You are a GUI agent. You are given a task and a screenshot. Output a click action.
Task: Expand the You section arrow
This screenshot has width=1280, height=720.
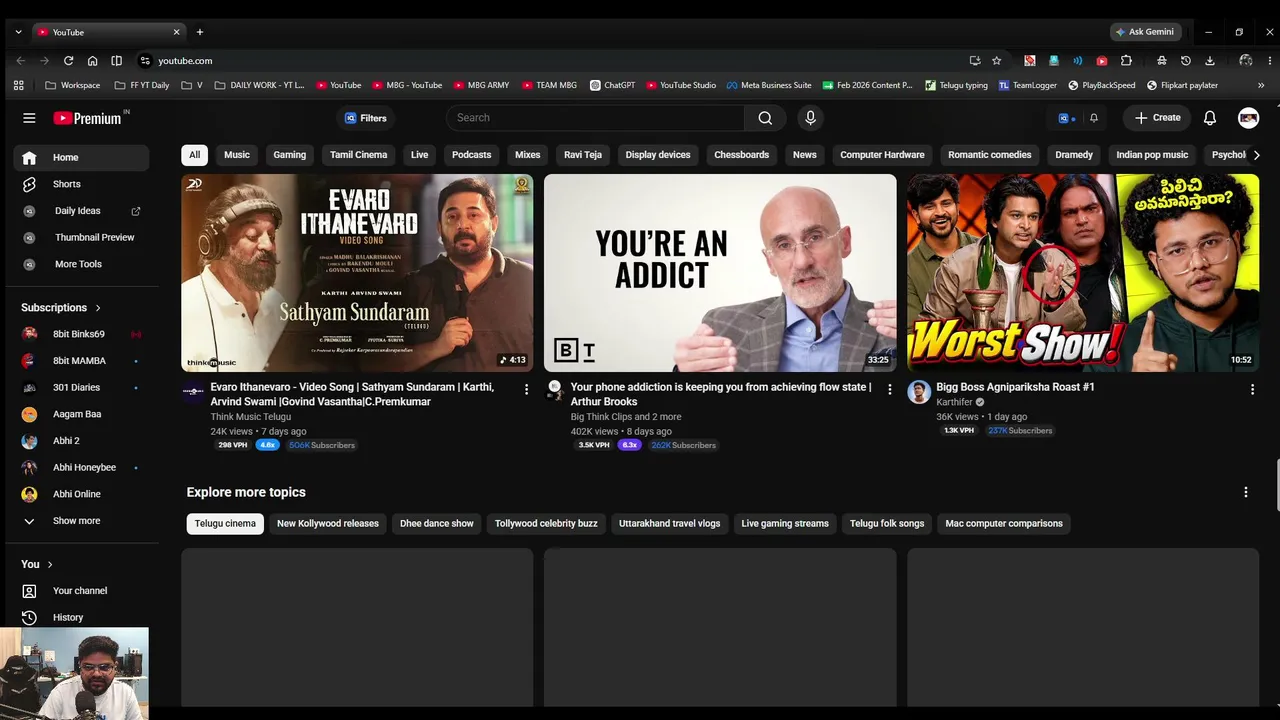(50, 565)
